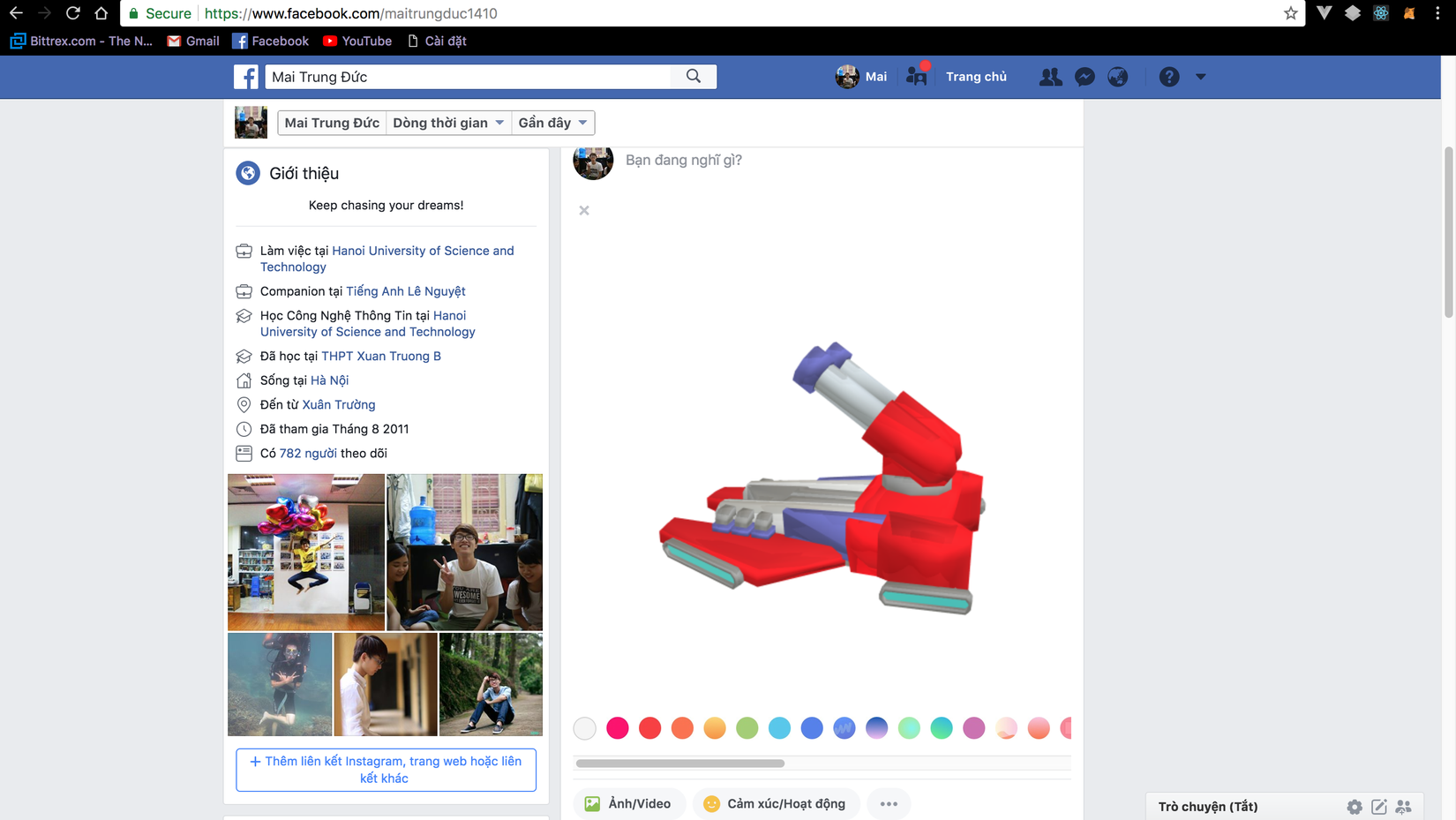Open the Help menu question mark icon
Screen dimensions: 1456x820
[x=1169, y=77]
